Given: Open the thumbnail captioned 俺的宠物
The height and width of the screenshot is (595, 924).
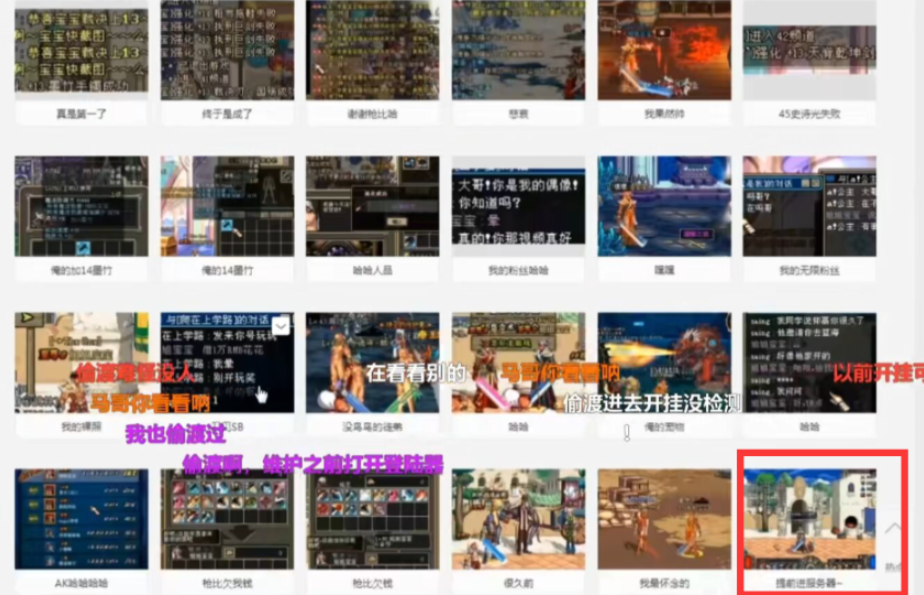Looking at the screenshot, I should (664, 362).
